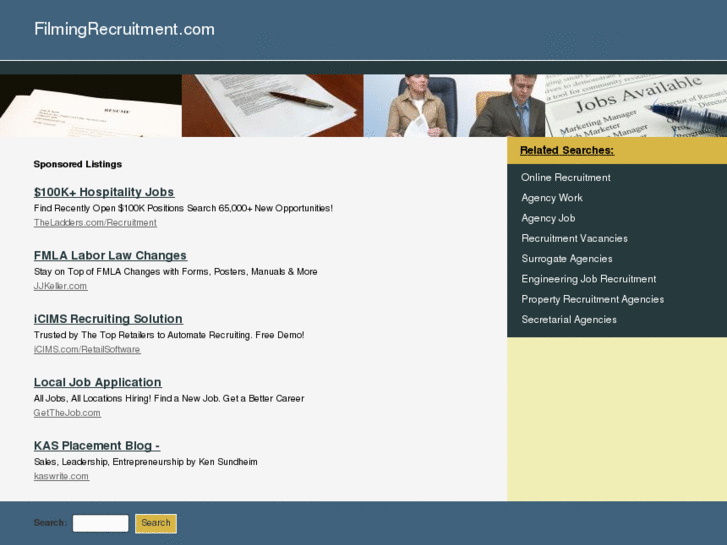Screen dimensions: 727x545
Task: Click the interview people banner image
Action: (454, 106)
